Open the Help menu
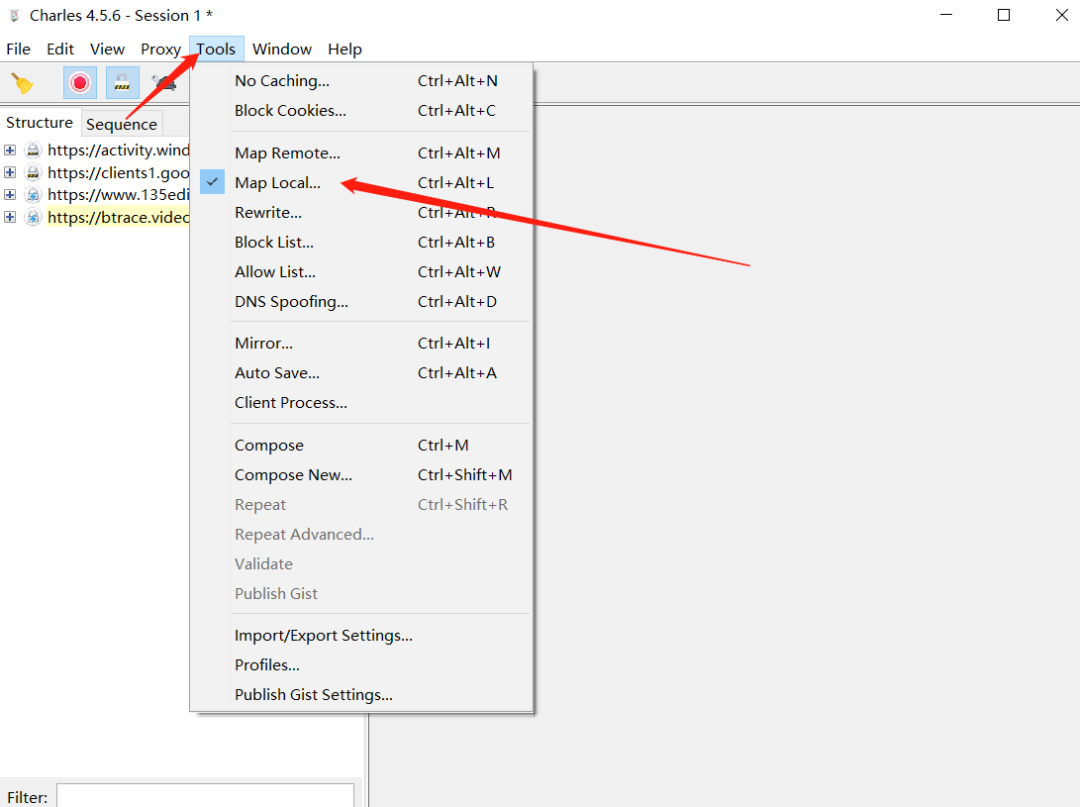Screen dimensions: 1080x807 (x=344, y=49)
